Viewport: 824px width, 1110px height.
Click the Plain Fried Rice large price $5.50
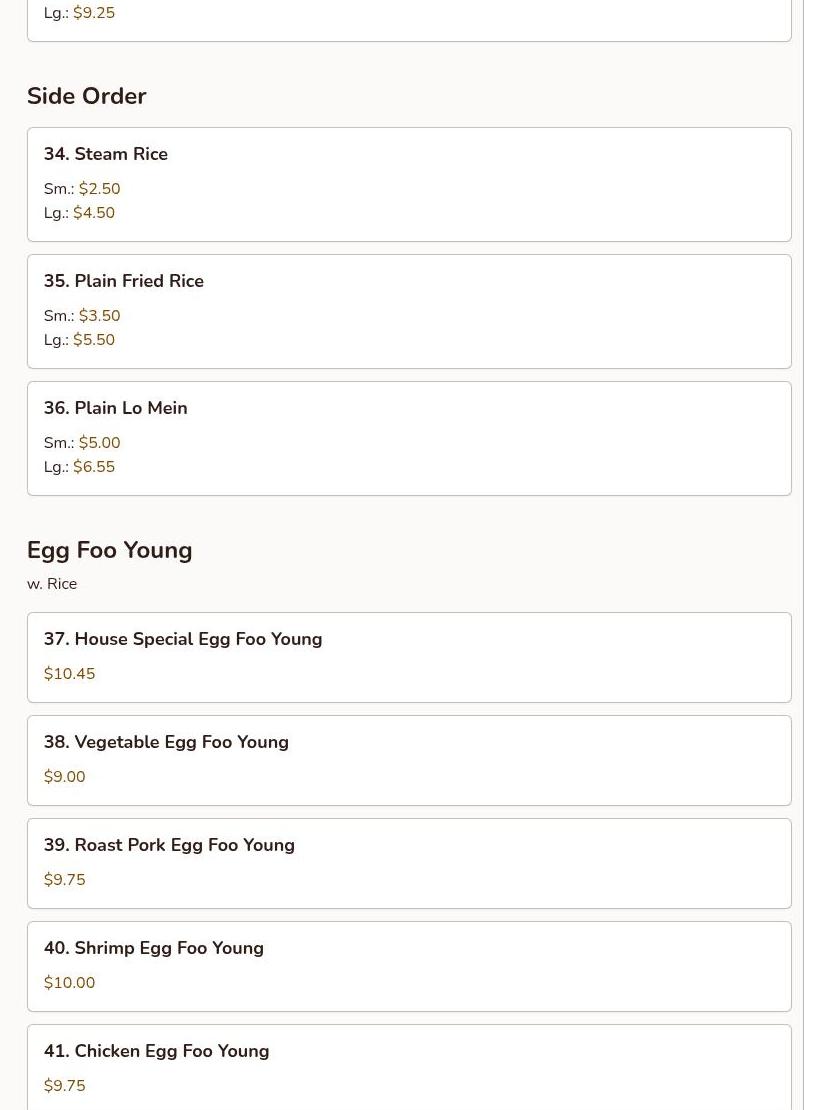pyautogui.click(x=94, y=340)
